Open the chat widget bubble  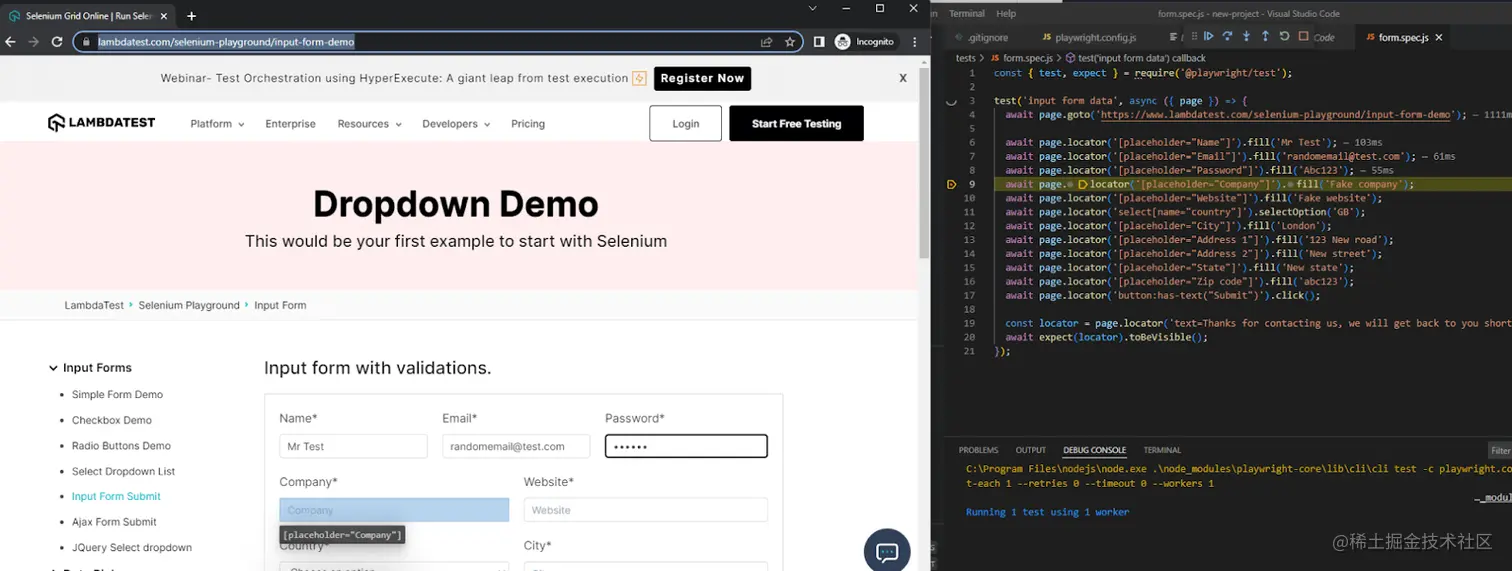(x=887, y=552)
